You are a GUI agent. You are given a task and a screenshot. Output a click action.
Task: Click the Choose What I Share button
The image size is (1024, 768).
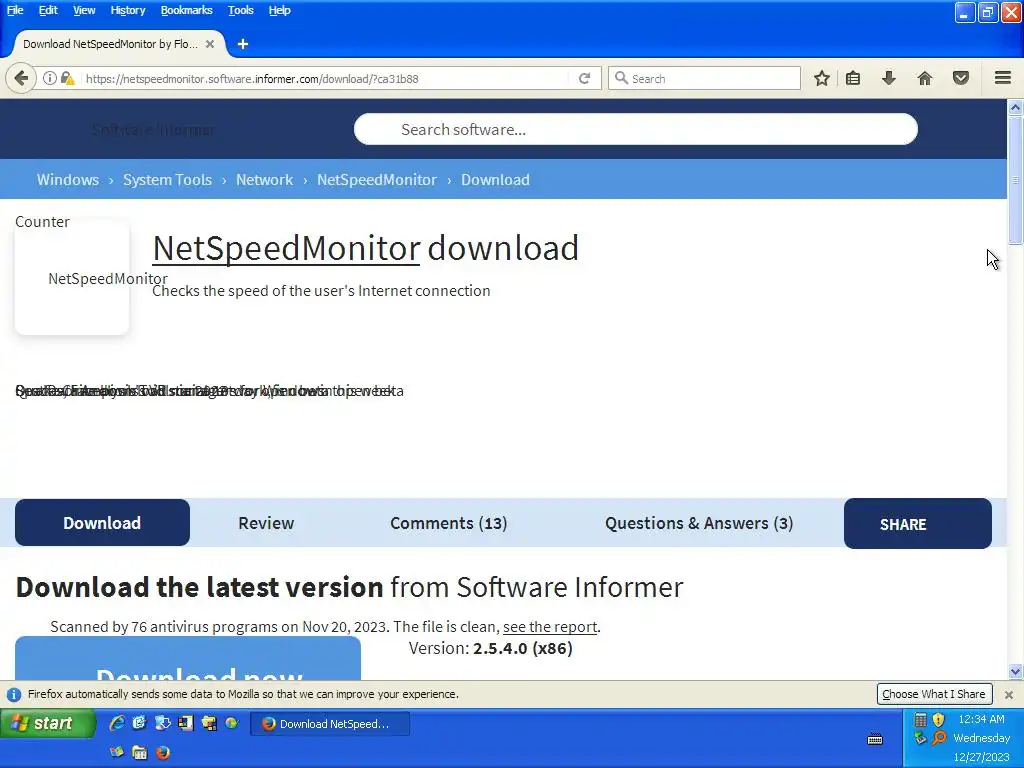point(934,694)
